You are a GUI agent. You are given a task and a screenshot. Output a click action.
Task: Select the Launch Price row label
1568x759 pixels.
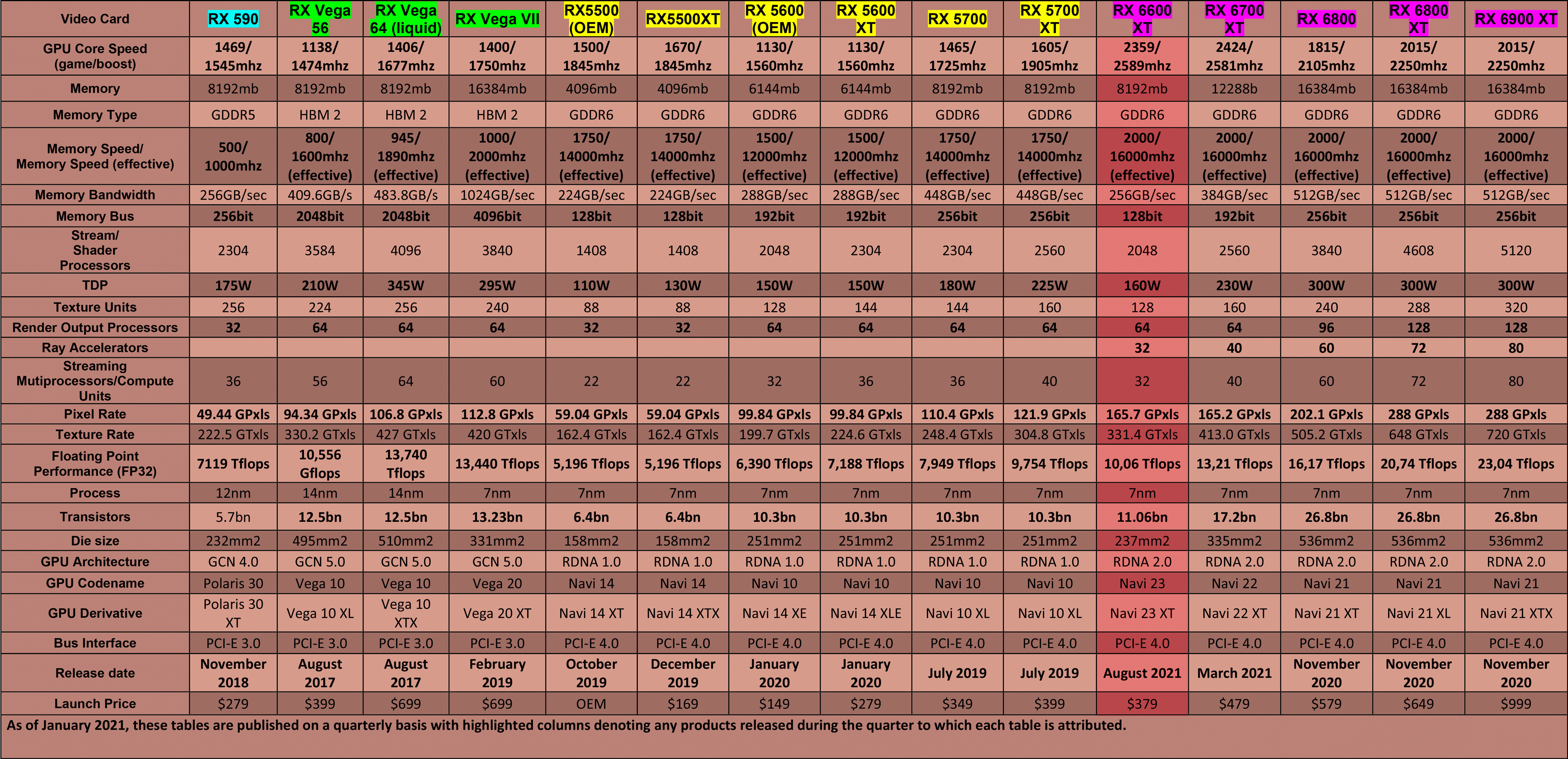click(x=95, y=703)
